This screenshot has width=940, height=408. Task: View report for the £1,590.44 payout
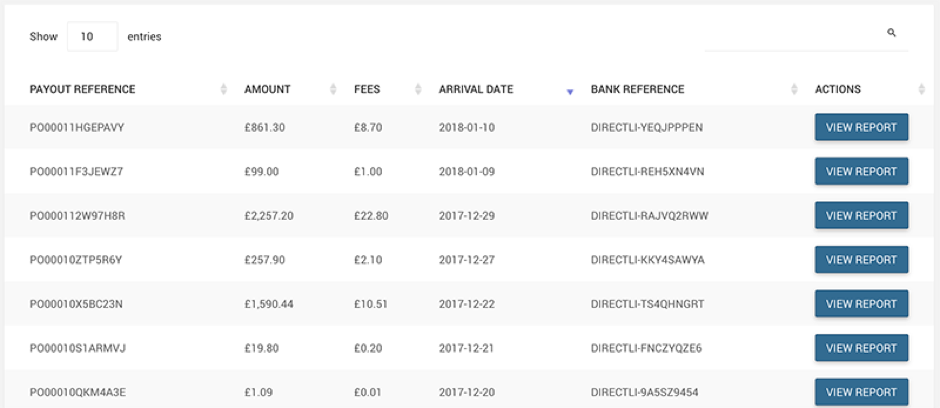click(x=861, y=304)
